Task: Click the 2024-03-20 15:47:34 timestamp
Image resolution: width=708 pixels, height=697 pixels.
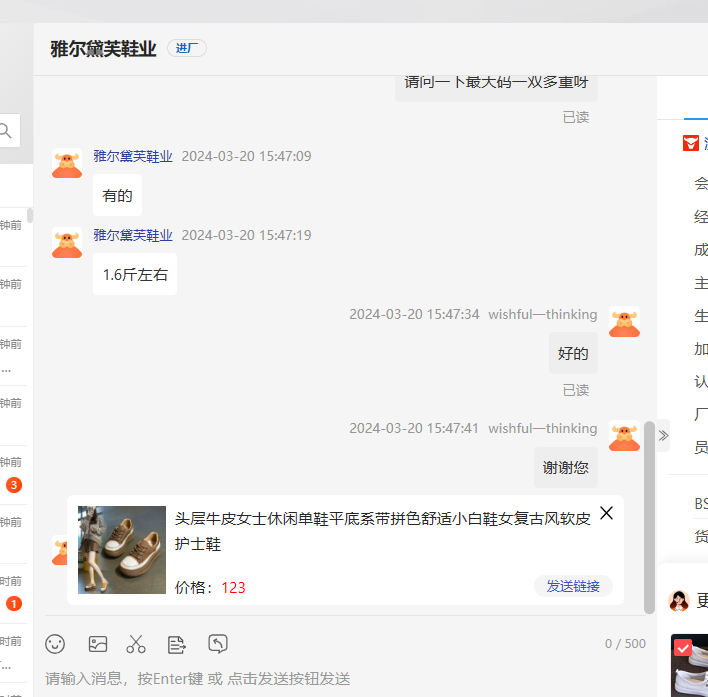Action: click(x=414, y=314)
